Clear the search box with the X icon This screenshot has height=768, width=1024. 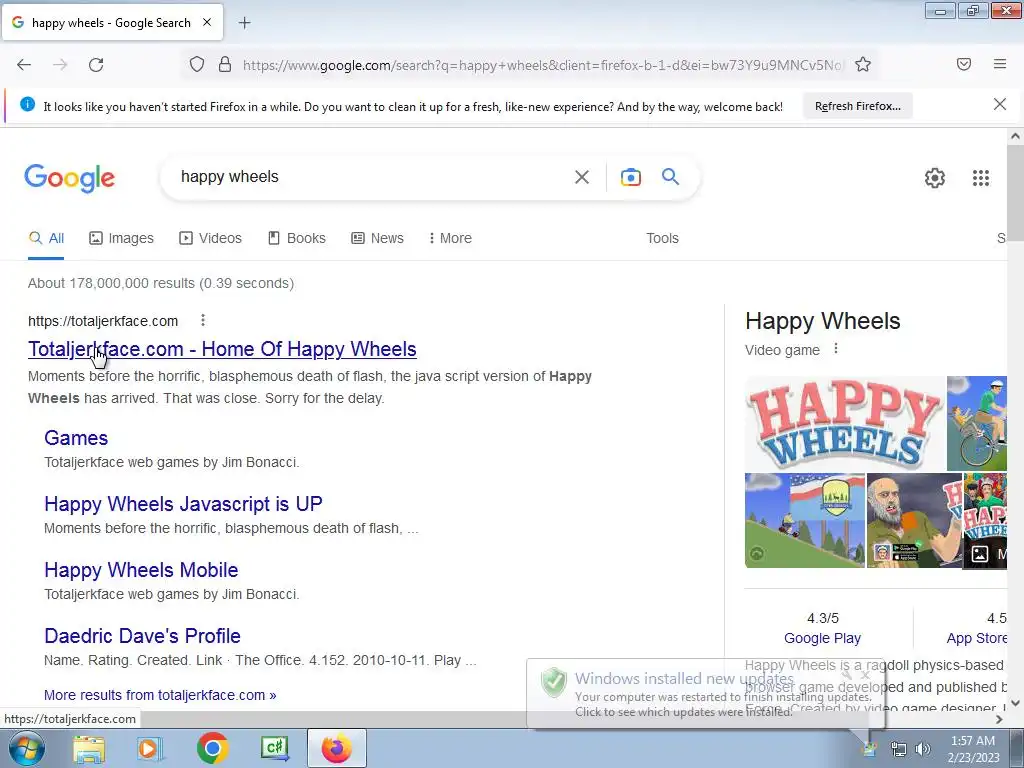(x=581, y=177)
